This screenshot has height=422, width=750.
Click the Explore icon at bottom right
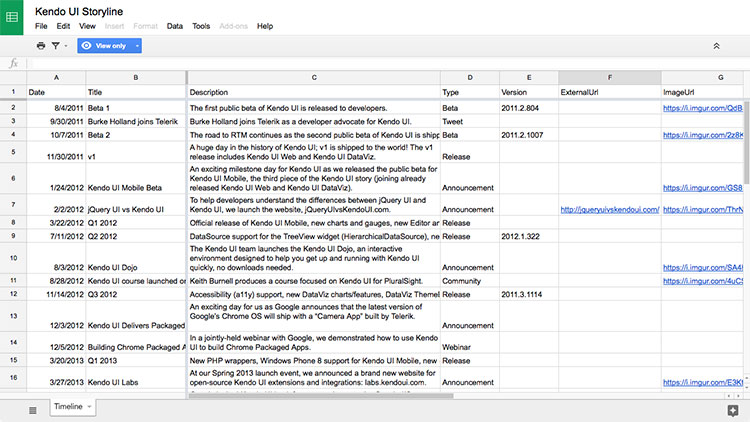tap(732, 410)
